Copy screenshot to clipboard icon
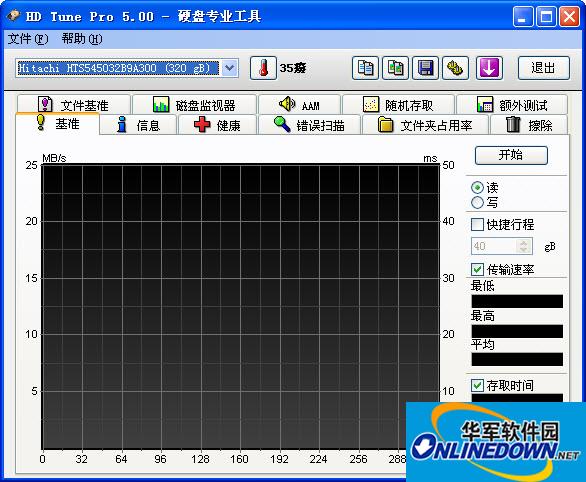 tap(395, 68)
